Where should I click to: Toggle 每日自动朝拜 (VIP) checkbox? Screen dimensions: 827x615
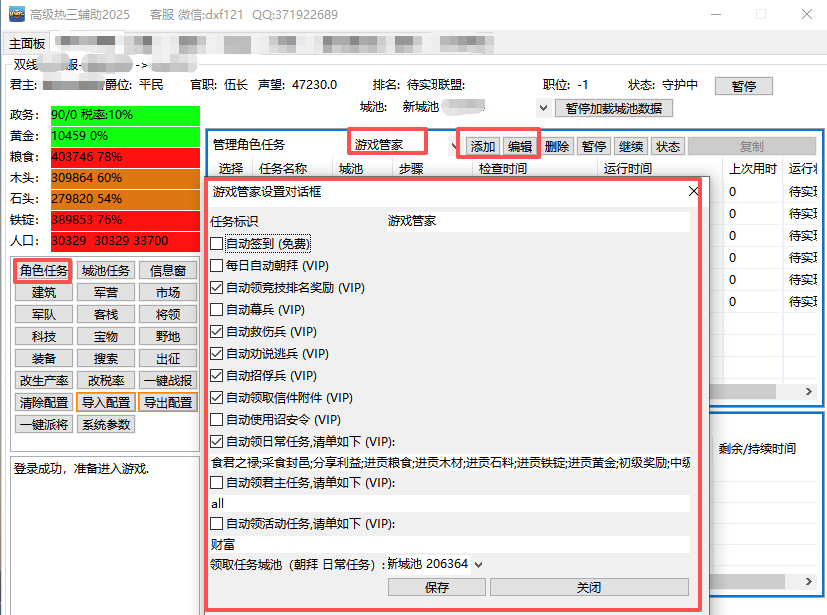[217, 266]
